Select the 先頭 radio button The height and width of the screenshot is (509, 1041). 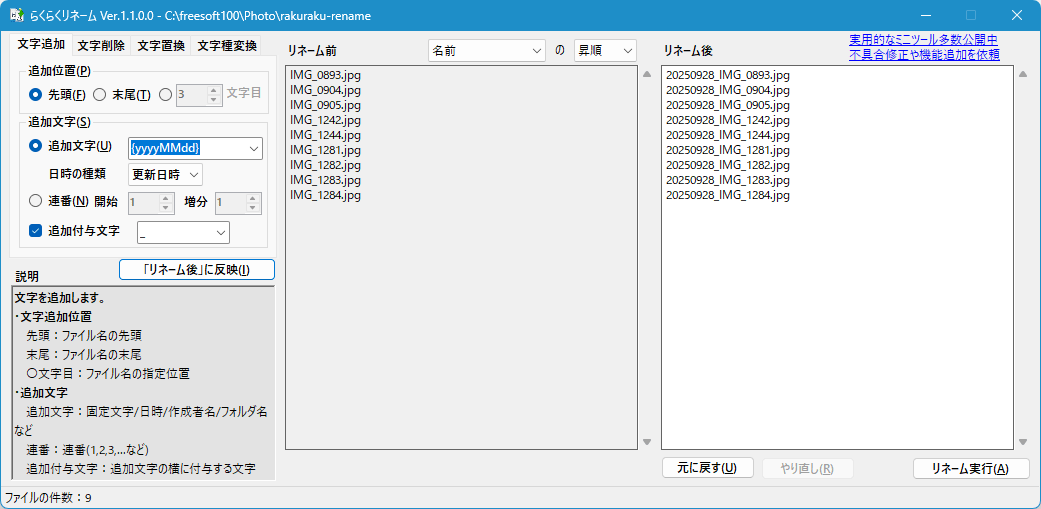coord(36,95)
